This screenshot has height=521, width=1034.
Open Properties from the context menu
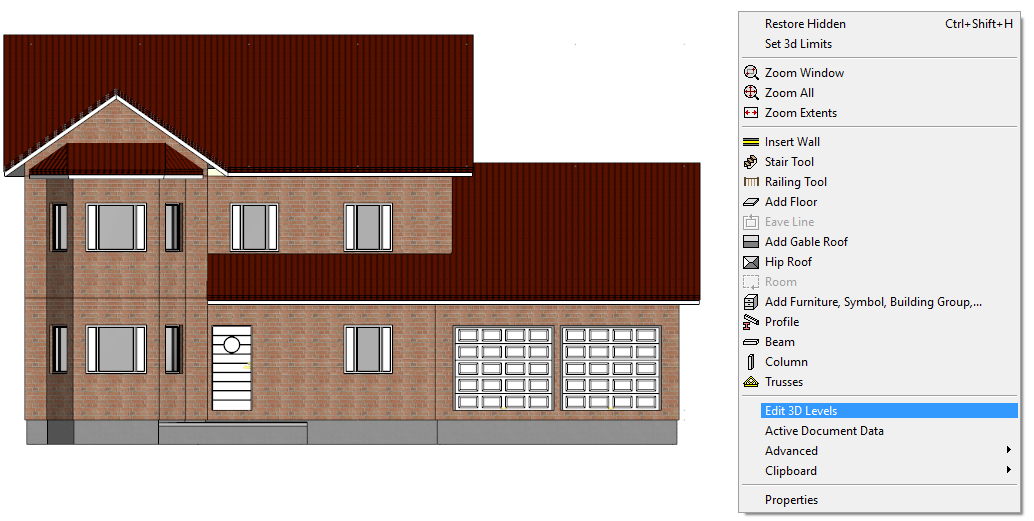coord(791,500)
